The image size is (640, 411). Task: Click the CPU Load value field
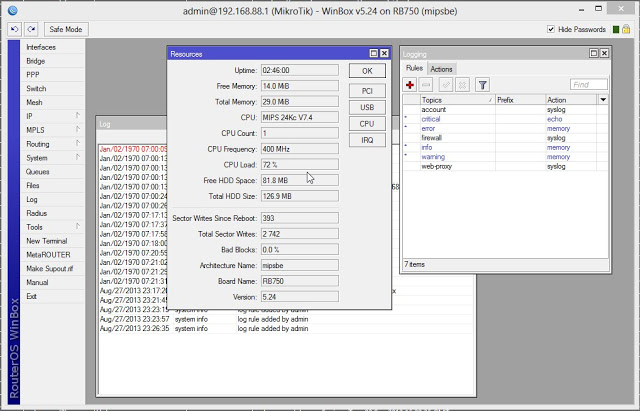300,165
